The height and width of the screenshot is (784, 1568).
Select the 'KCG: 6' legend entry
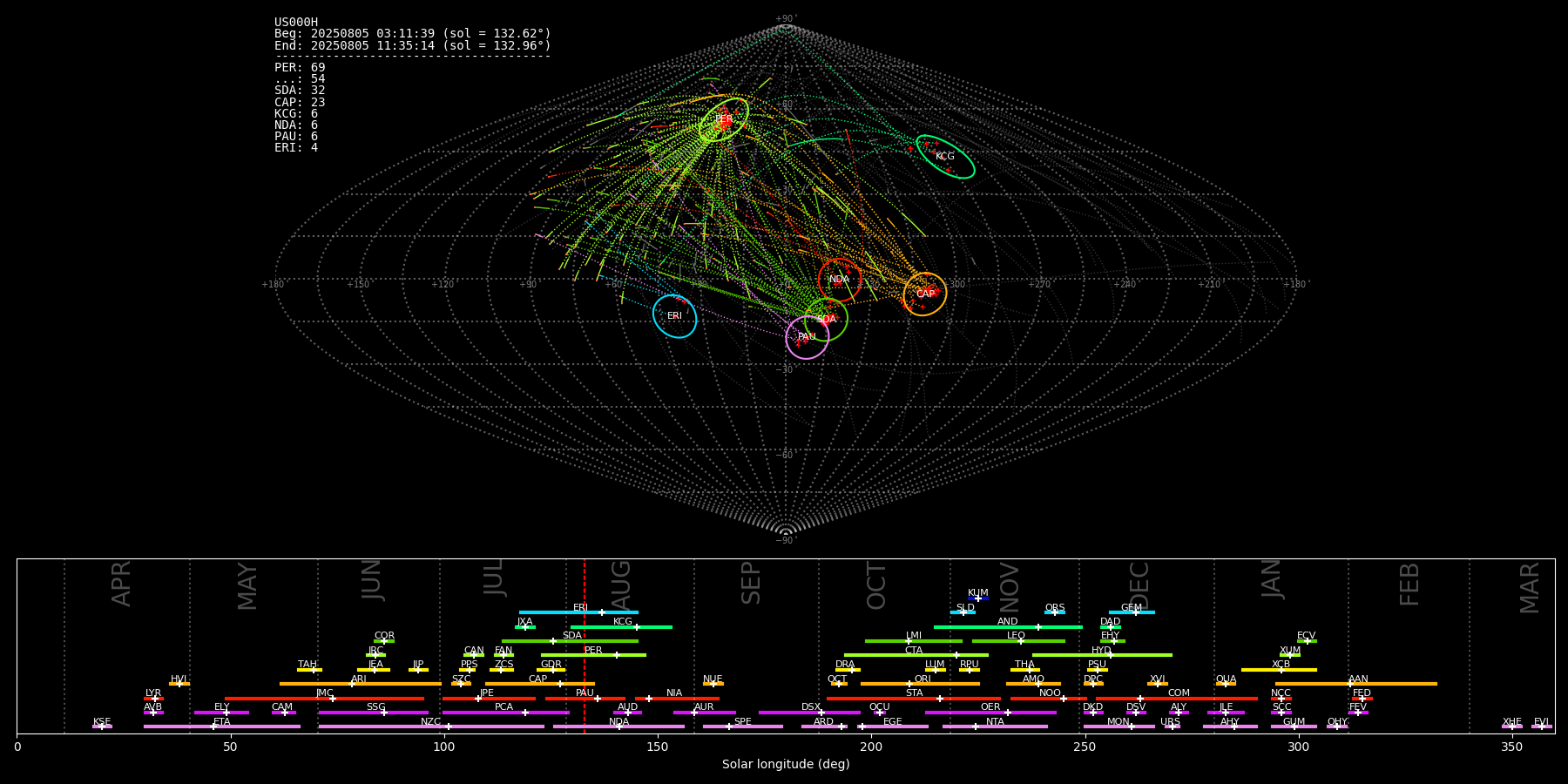(296, 113)
